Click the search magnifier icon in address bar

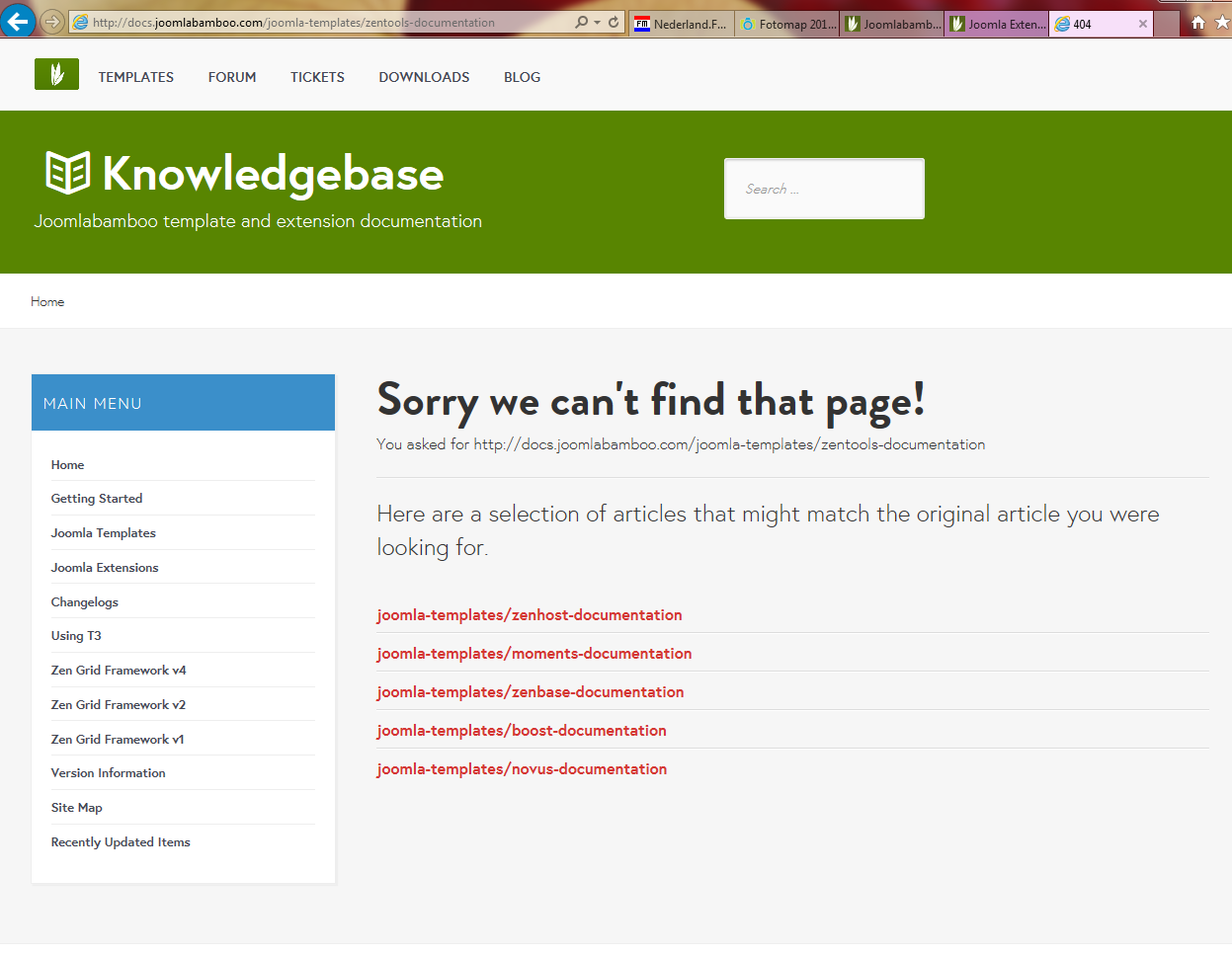pyautogui.click(x=581, y=22)
